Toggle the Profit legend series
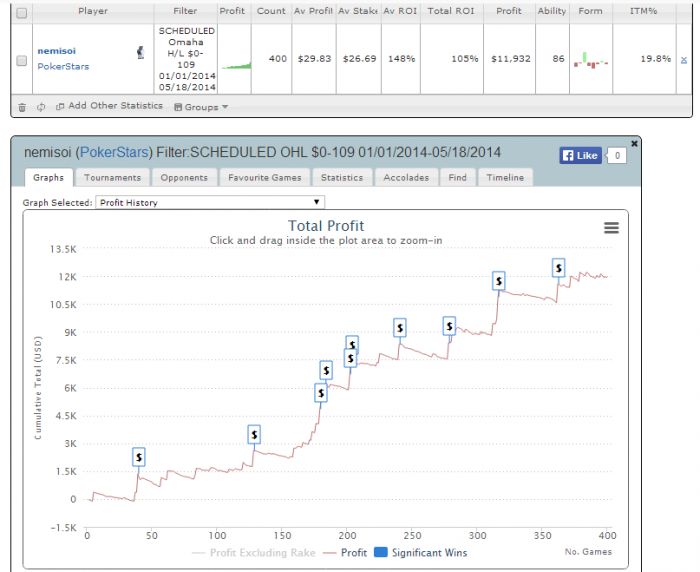Image resolution: width=700 pixels, height=572 pixels. 345,553
